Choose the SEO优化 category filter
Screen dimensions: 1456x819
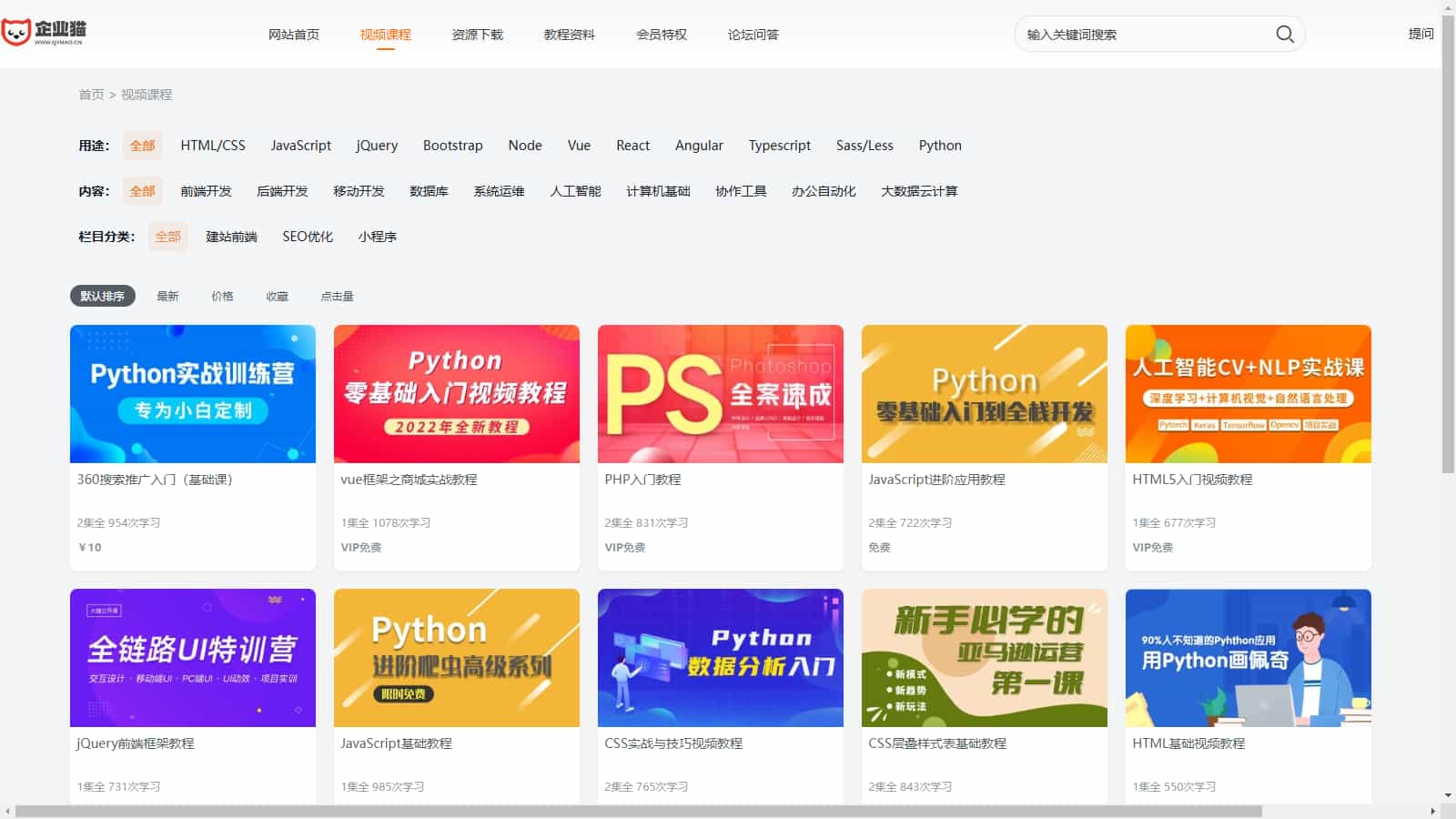(x=308, y=237)
